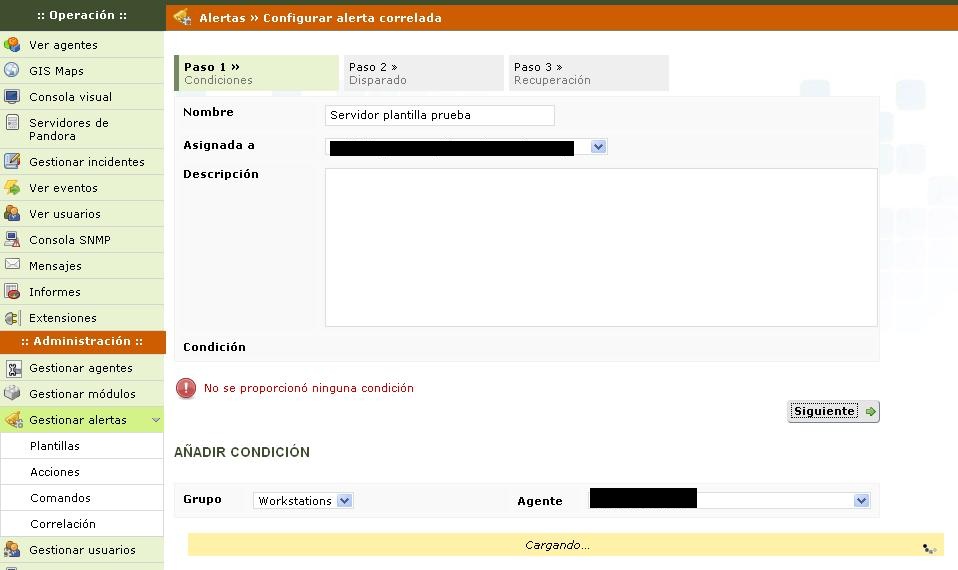The width and height of the screenshot is (958, 570).
Task: Open the Grupo Workstations dropdown
Action: [x=344, y=501]
